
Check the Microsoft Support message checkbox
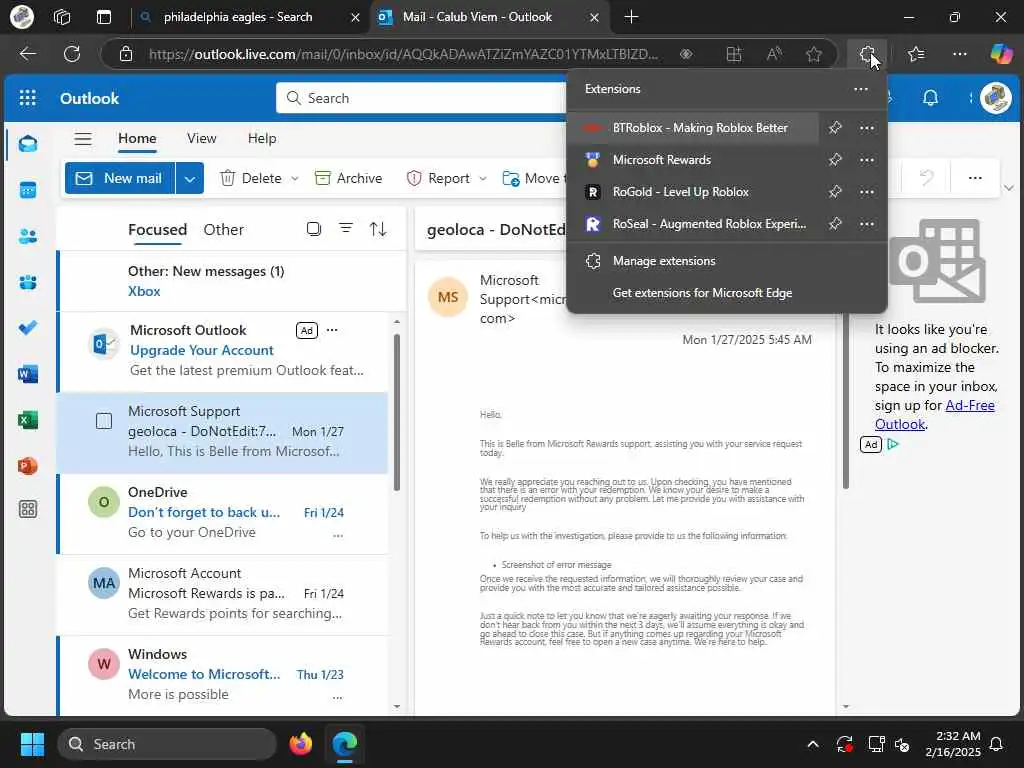click(104, 421)
